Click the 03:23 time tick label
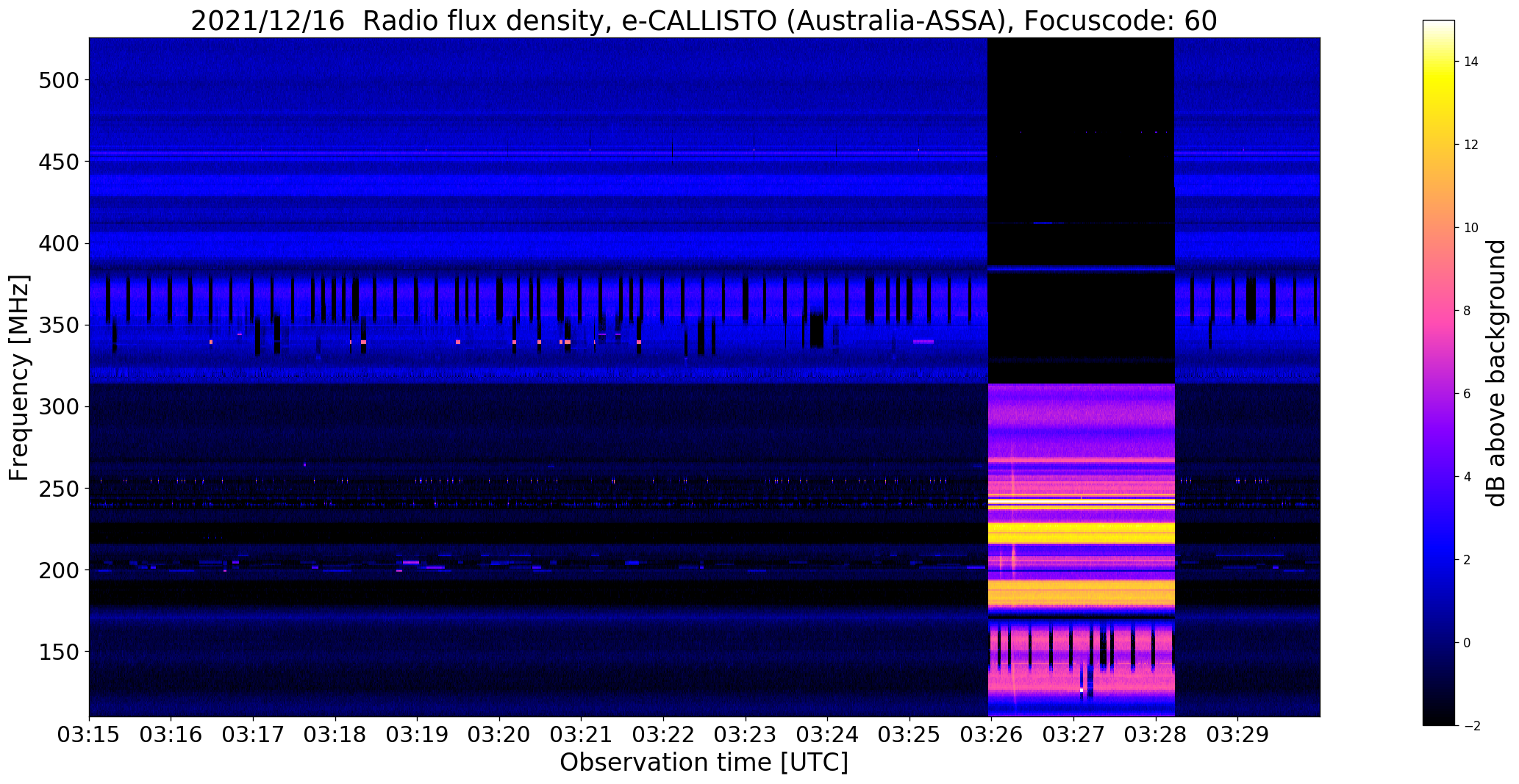This screenshot has height=784, width=1519. point(746,735)
